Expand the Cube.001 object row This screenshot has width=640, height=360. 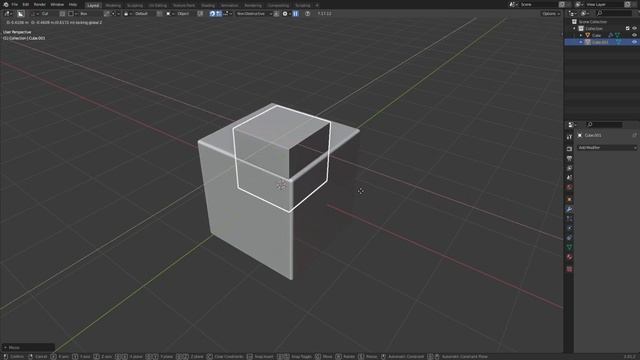point(581,42)
